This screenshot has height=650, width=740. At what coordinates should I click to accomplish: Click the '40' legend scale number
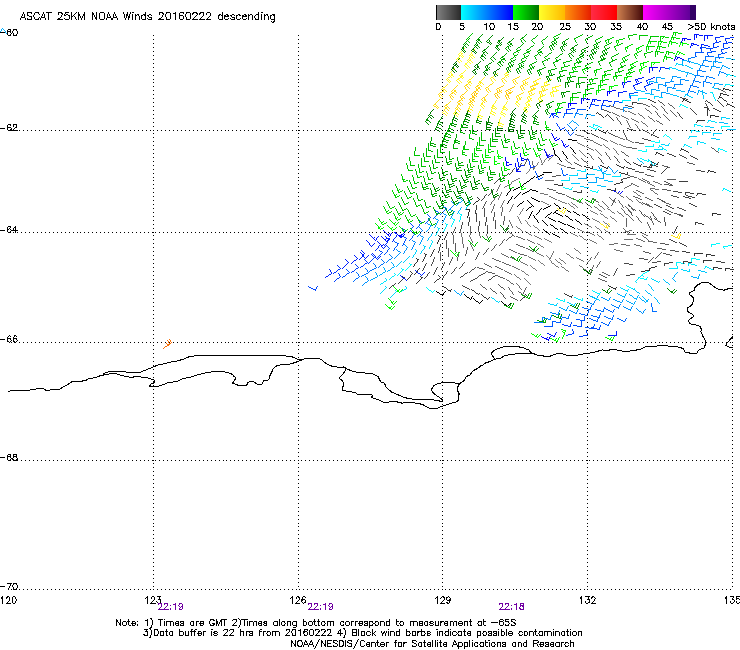tap(642, 27)
